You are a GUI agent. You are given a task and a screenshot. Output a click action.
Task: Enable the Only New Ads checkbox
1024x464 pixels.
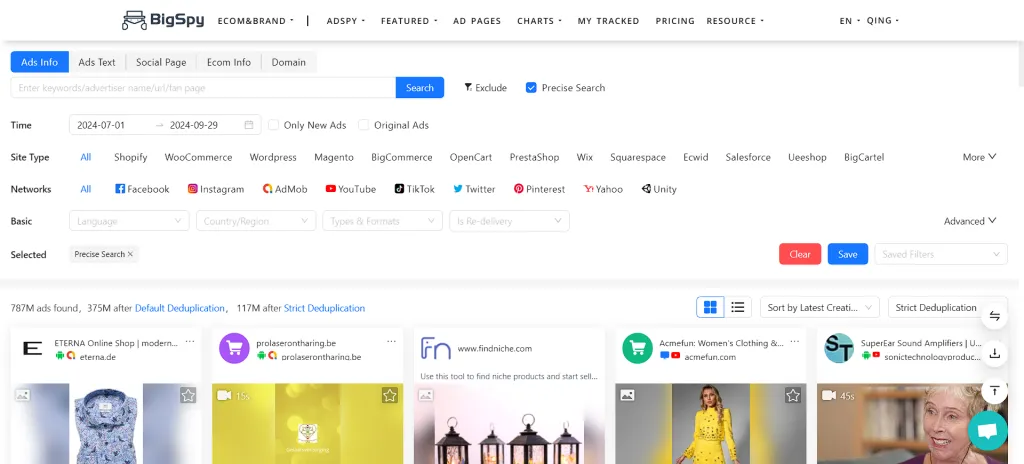click(274, 125)
